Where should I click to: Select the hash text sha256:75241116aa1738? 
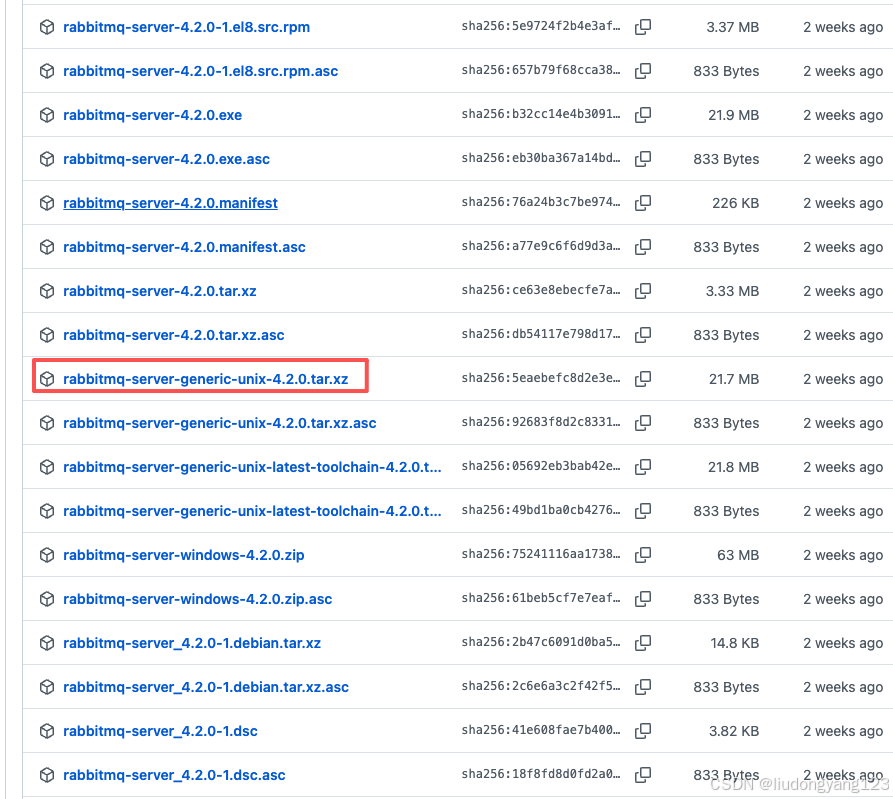540,554
